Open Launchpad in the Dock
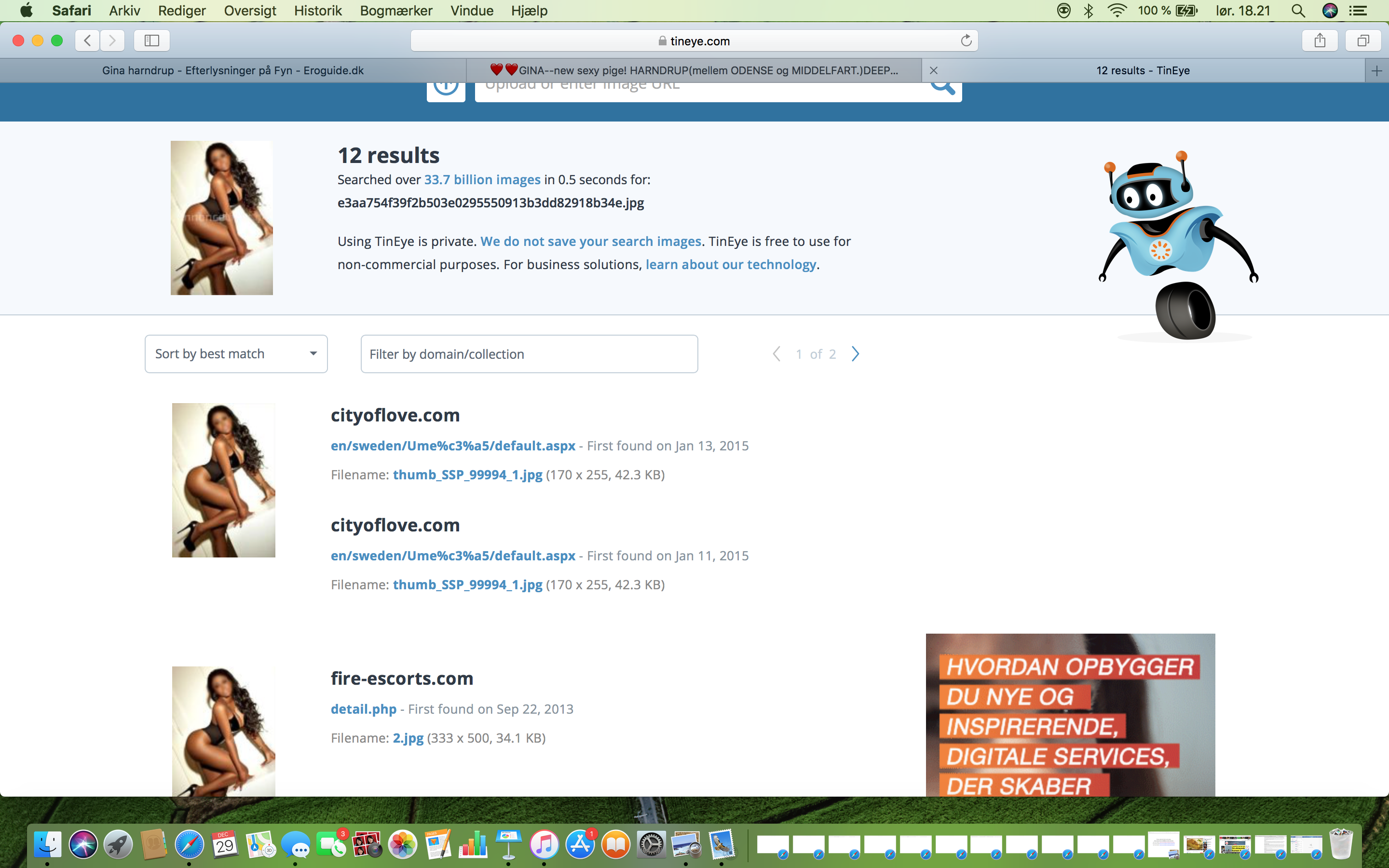The height and width of the screenshot is (868, 1389). pos(118,844)
